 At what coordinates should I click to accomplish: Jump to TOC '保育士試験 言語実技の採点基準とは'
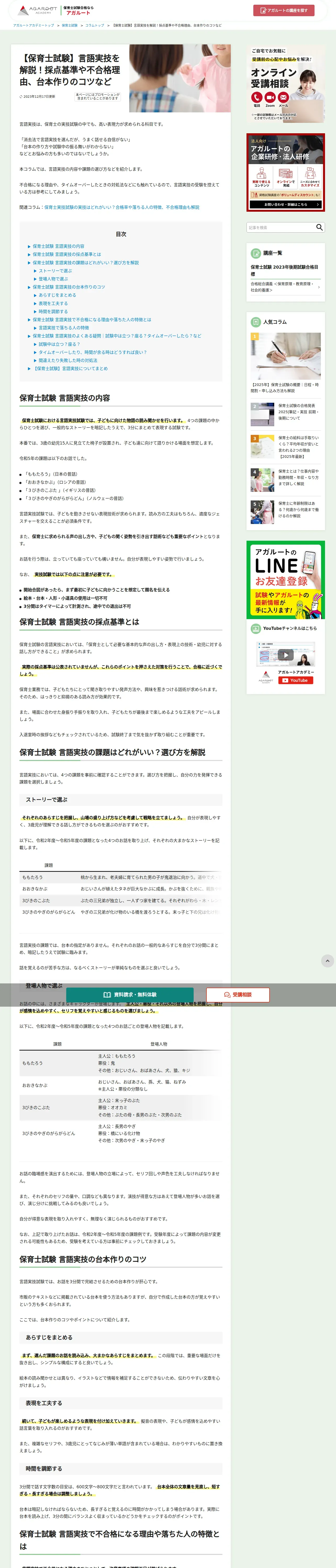[67, 255]
